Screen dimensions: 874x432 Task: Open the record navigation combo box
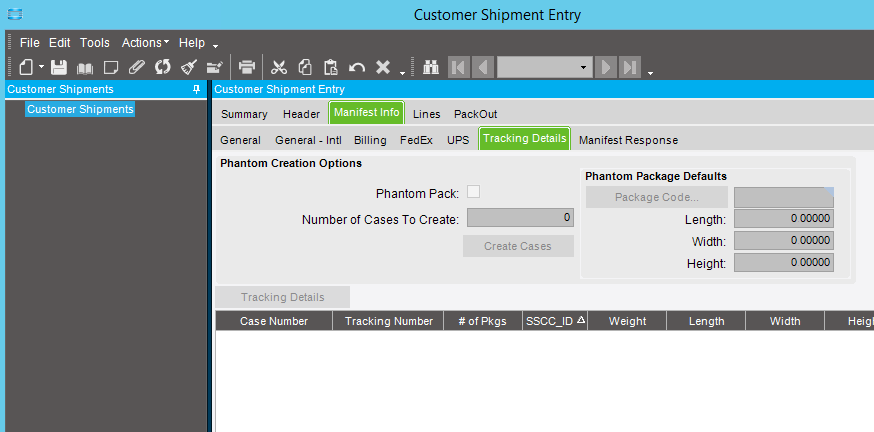click(545, 67)
